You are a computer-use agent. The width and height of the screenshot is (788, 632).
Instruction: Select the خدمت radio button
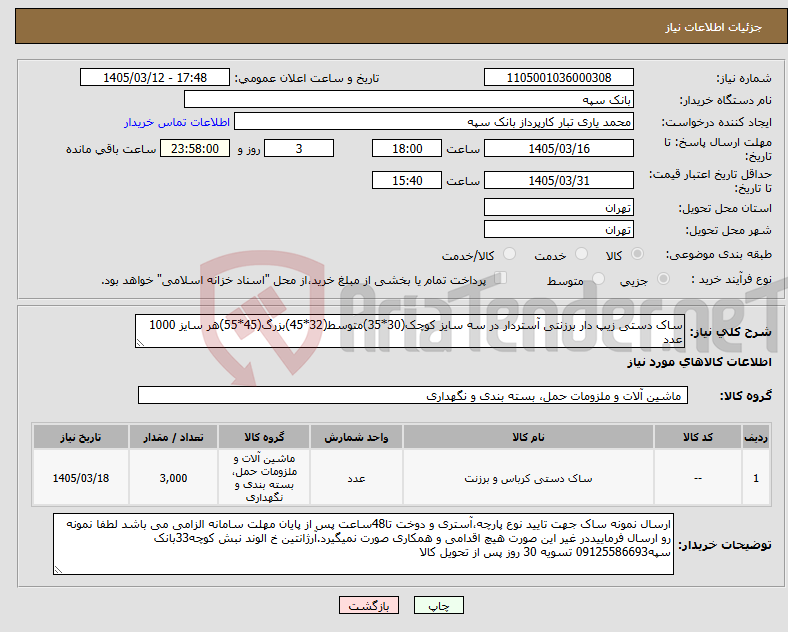click(581, 254)
